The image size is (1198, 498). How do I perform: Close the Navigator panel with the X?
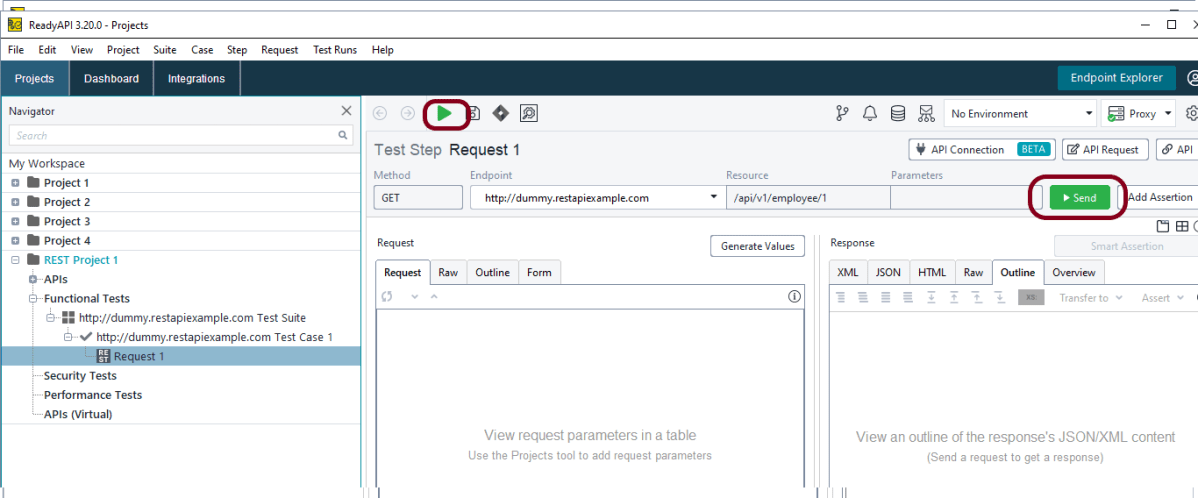[346, 111]
